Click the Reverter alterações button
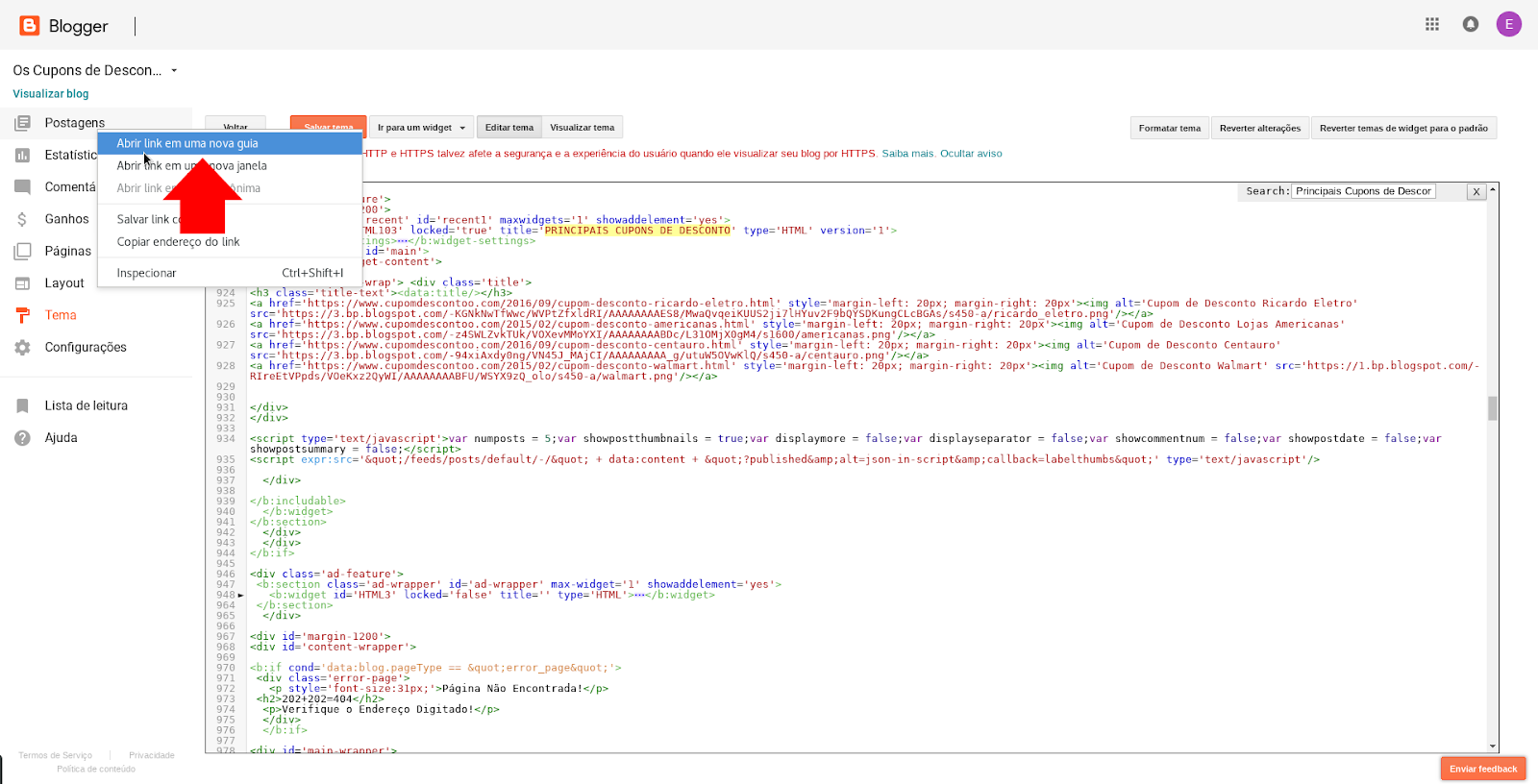Viewport: 1538px width, 784px height. 1259,128
